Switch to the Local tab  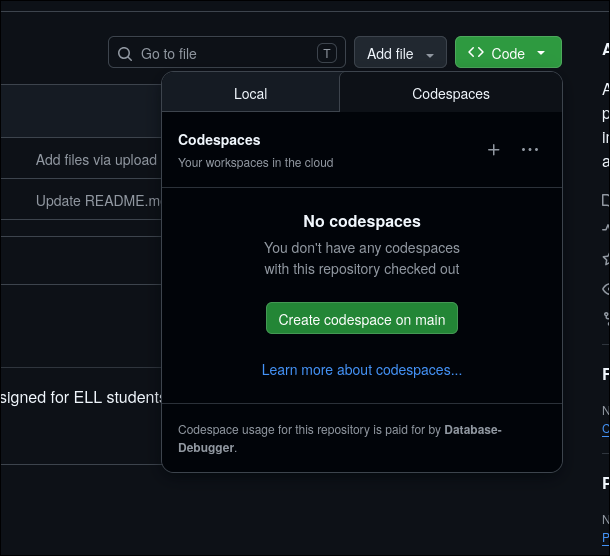251,92
